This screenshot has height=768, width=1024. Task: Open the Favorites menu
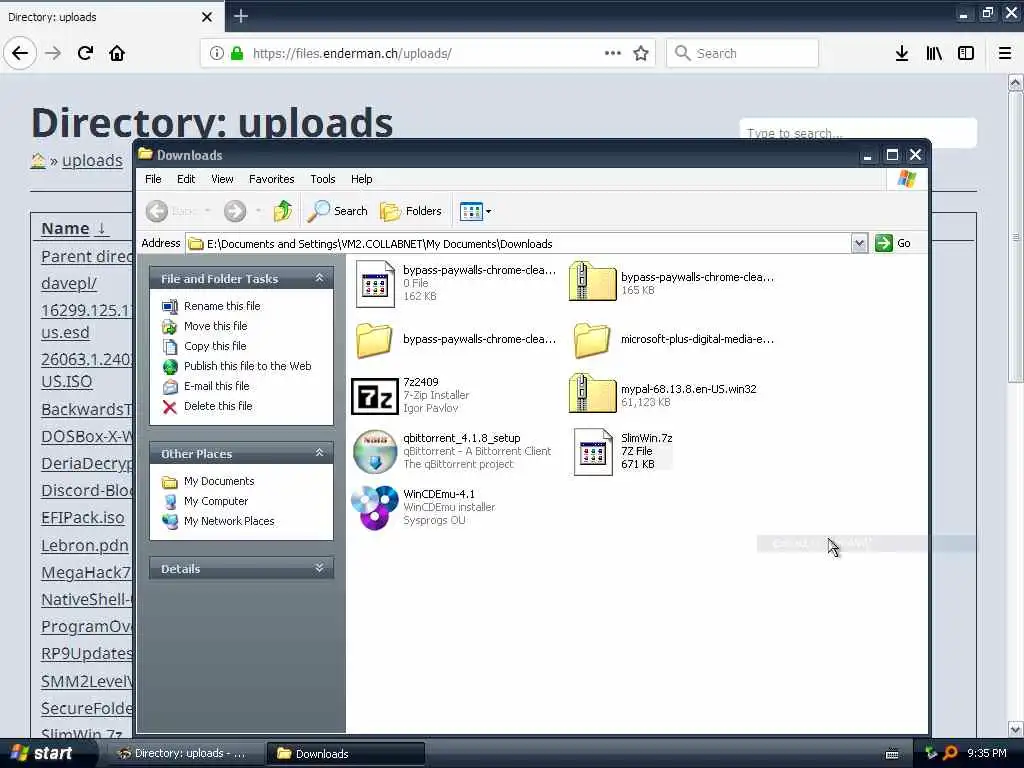(272, 179)
